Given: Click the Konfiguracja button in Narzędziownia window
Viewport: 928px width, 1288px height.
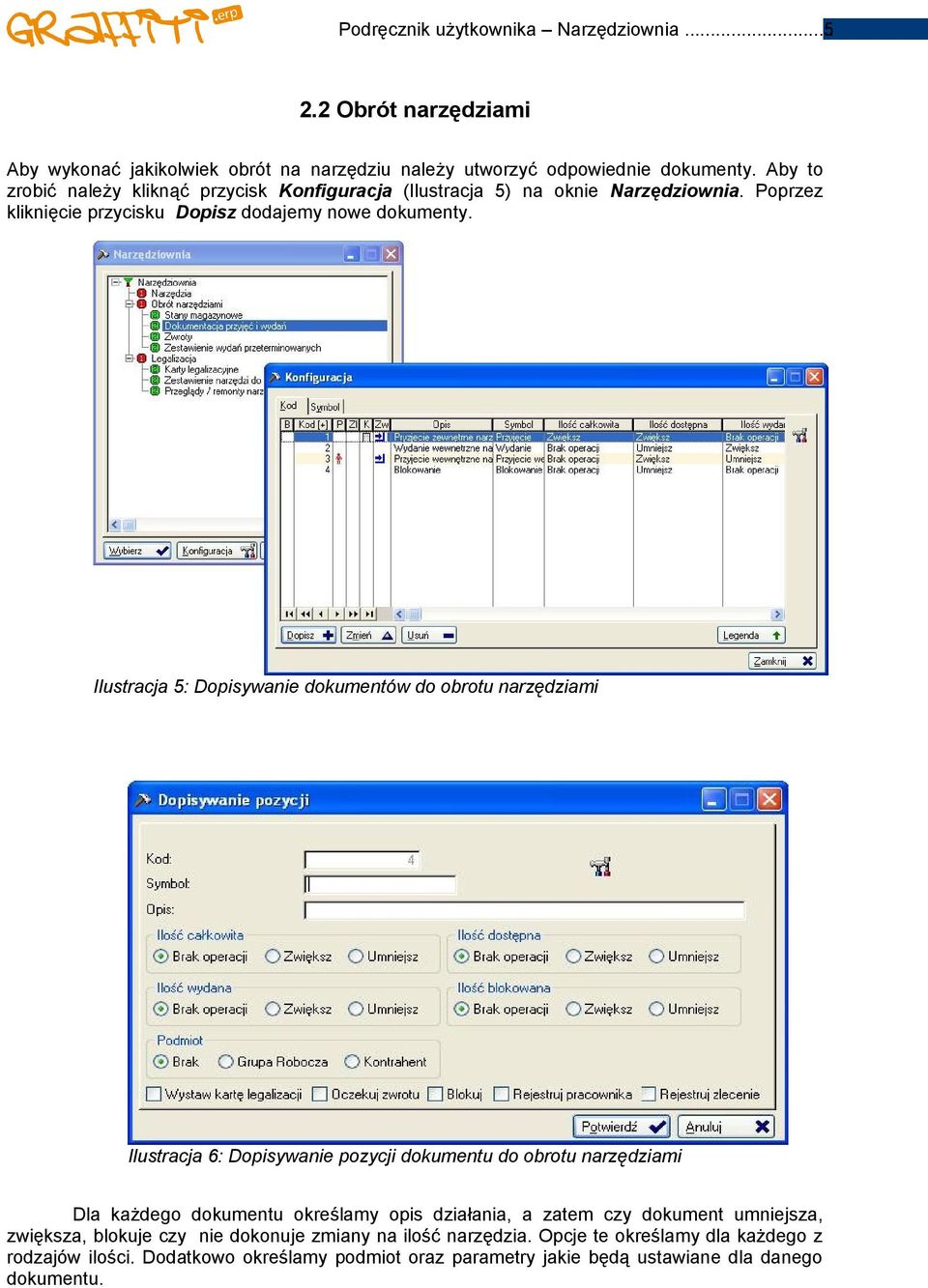Looking at the screenshot, I should point(218,551).
